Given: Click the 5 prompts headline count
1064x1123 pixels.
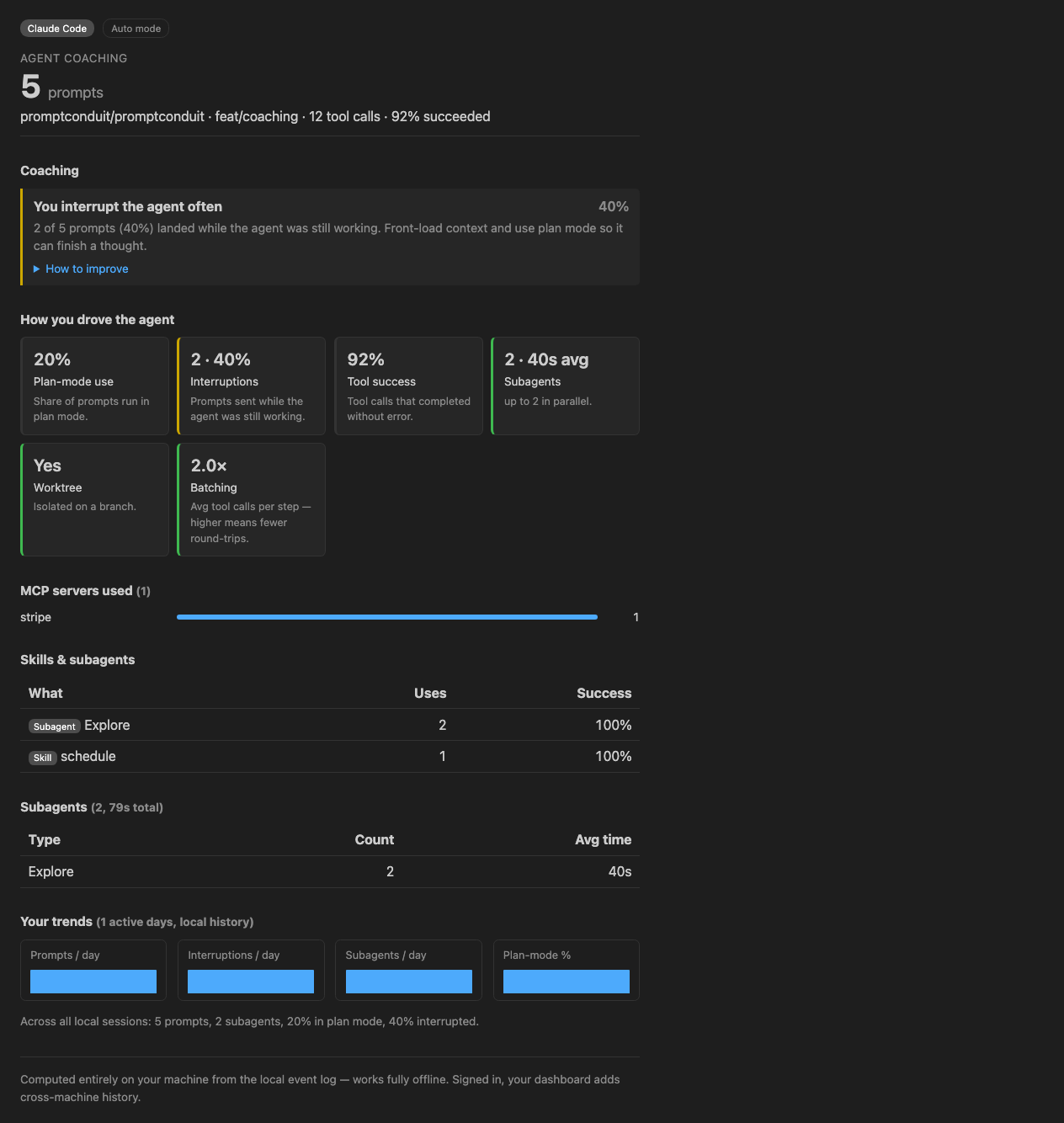Looking at the screenshot, I should [x=61, y=88].
